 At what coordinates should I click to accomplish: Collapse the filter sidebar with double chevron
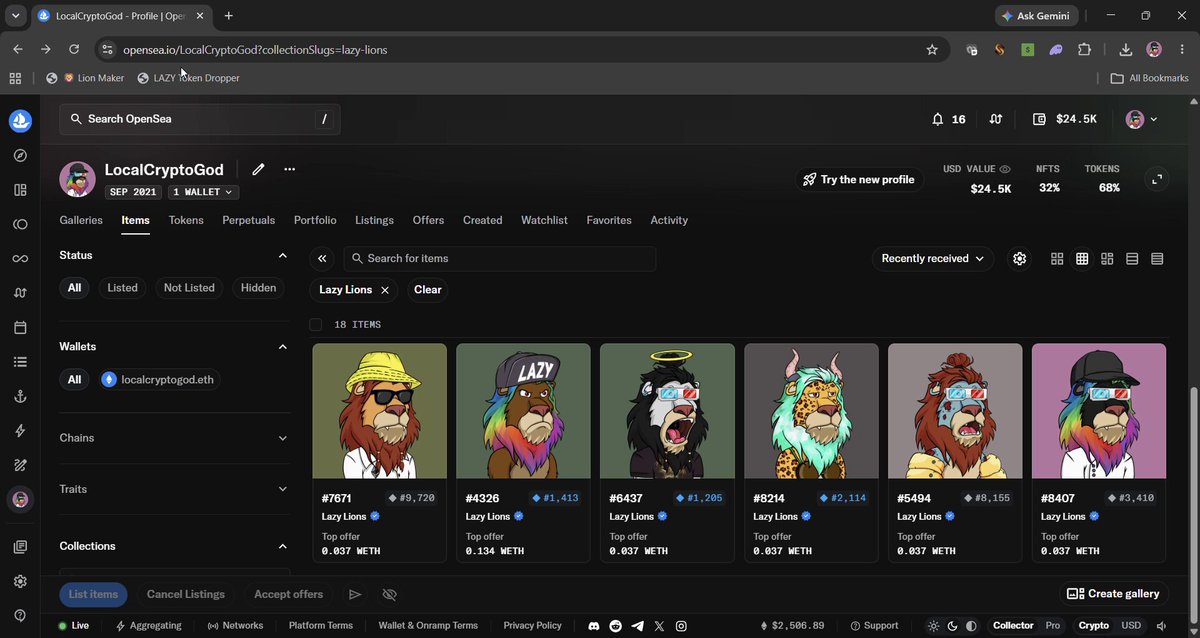(322, 258)
